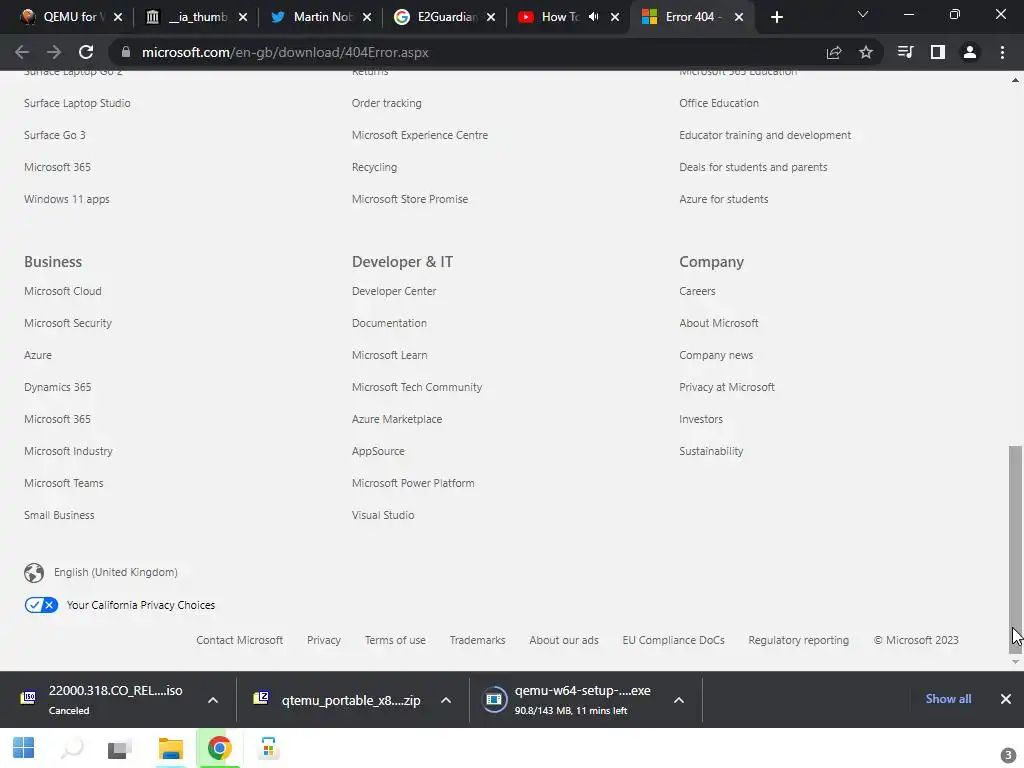Click the qtemu_portable zip file icon
Viewport: 1024px width, 768px height.
(x=261, y=699)
